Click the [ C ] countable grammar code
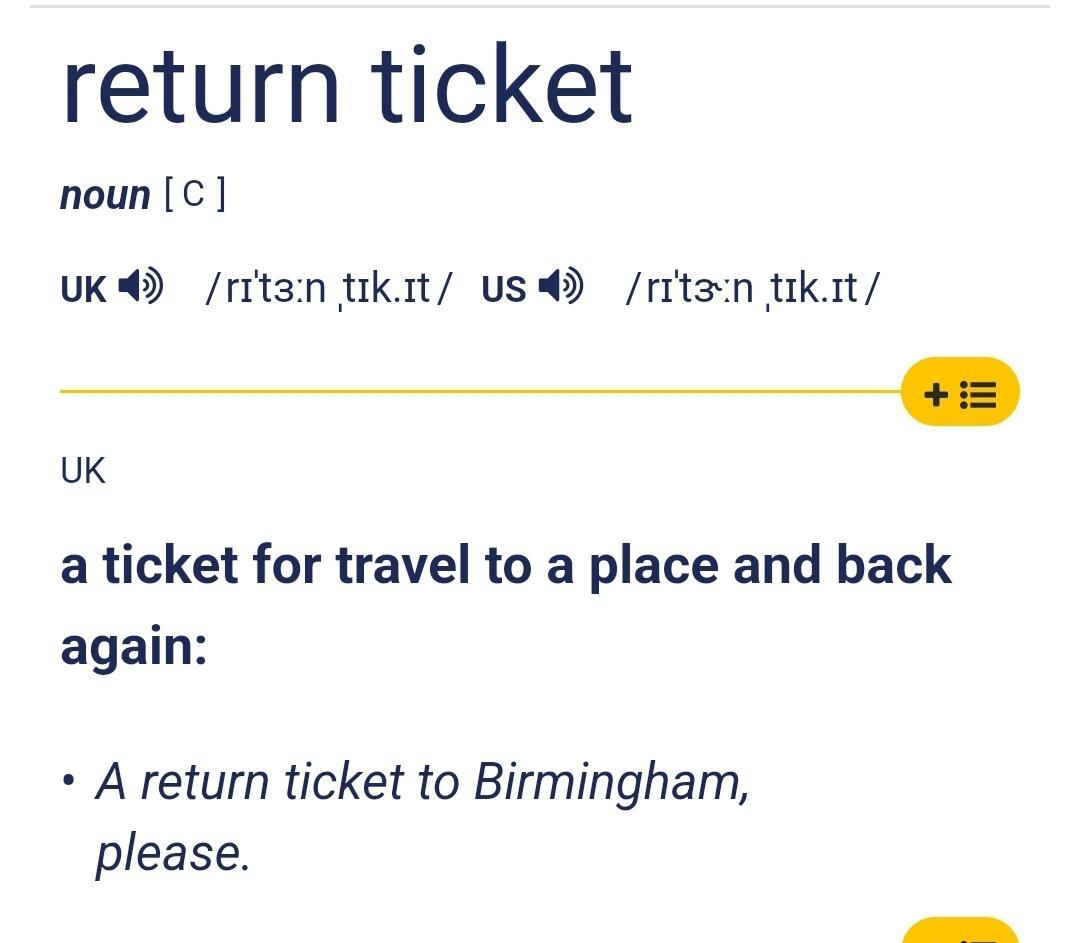The width and height of the screenshot is (1080, 943). pos(195,194)
